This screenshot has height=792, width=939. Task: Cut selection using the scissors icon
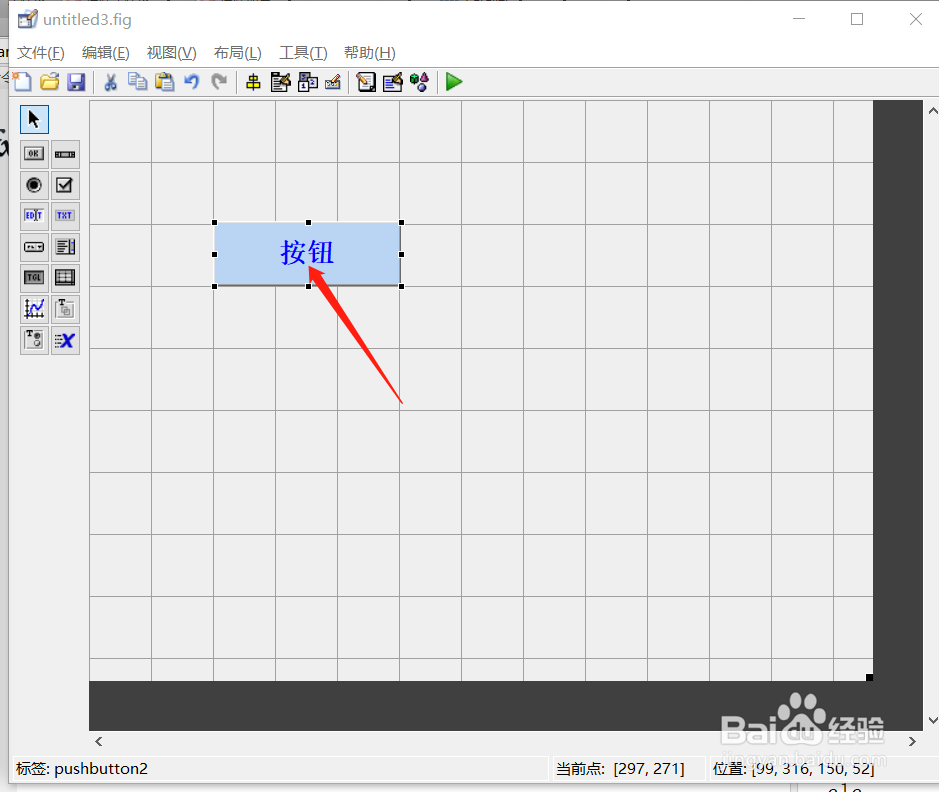[x=110, y=82]
